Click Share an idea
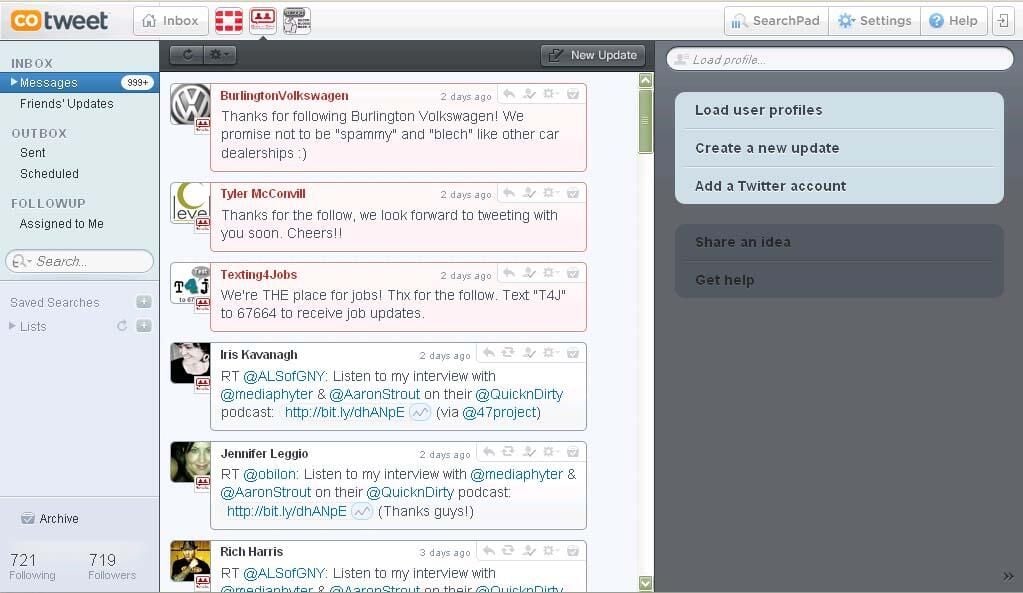 [x=839, y=242]
